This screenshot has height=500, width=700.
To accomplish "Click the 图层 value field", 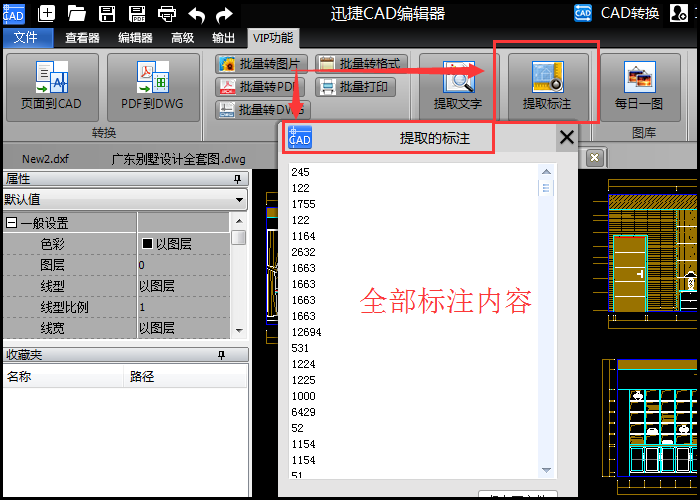I will click(x=183, y=265).
